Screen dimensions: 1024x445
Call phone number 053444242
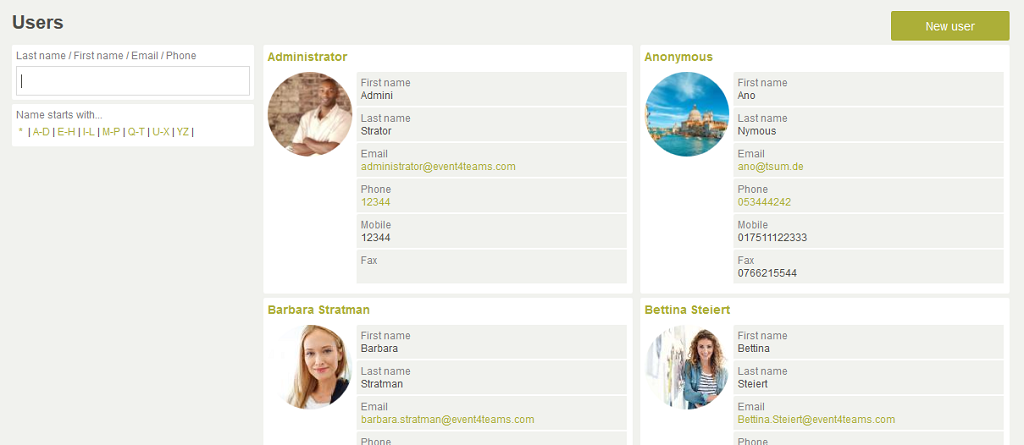(x=764, y=202)
